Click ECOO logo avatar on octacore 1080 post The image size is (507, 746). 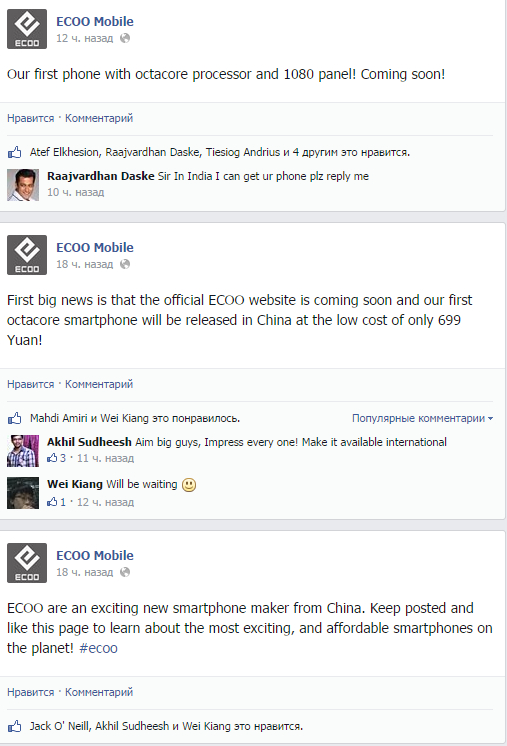point(27,29)
